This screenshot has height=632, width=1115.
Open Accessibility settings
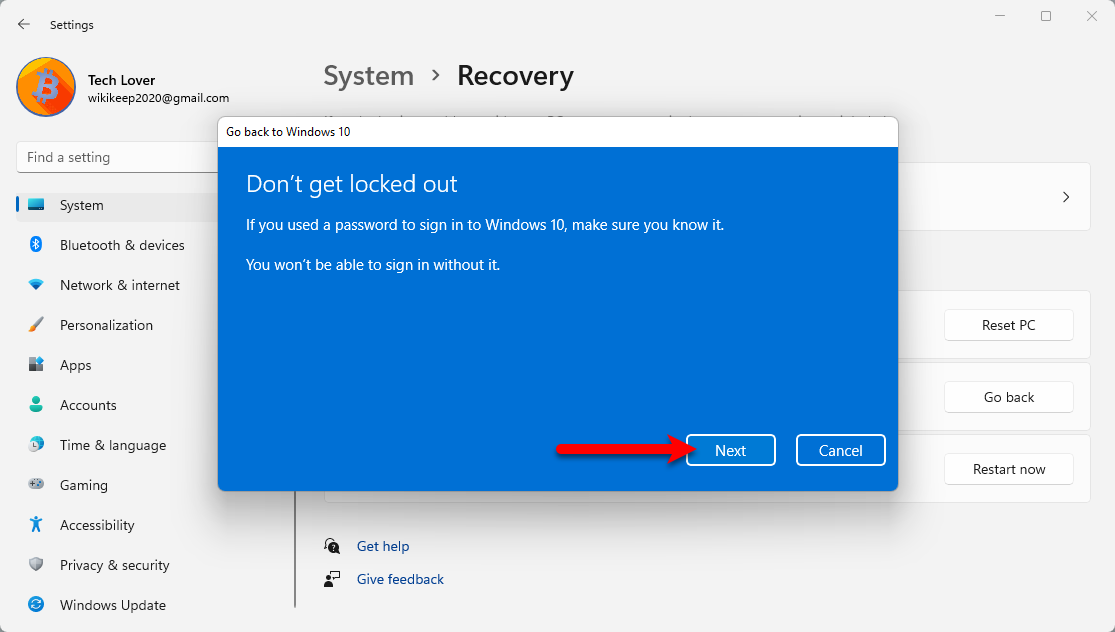97,525
